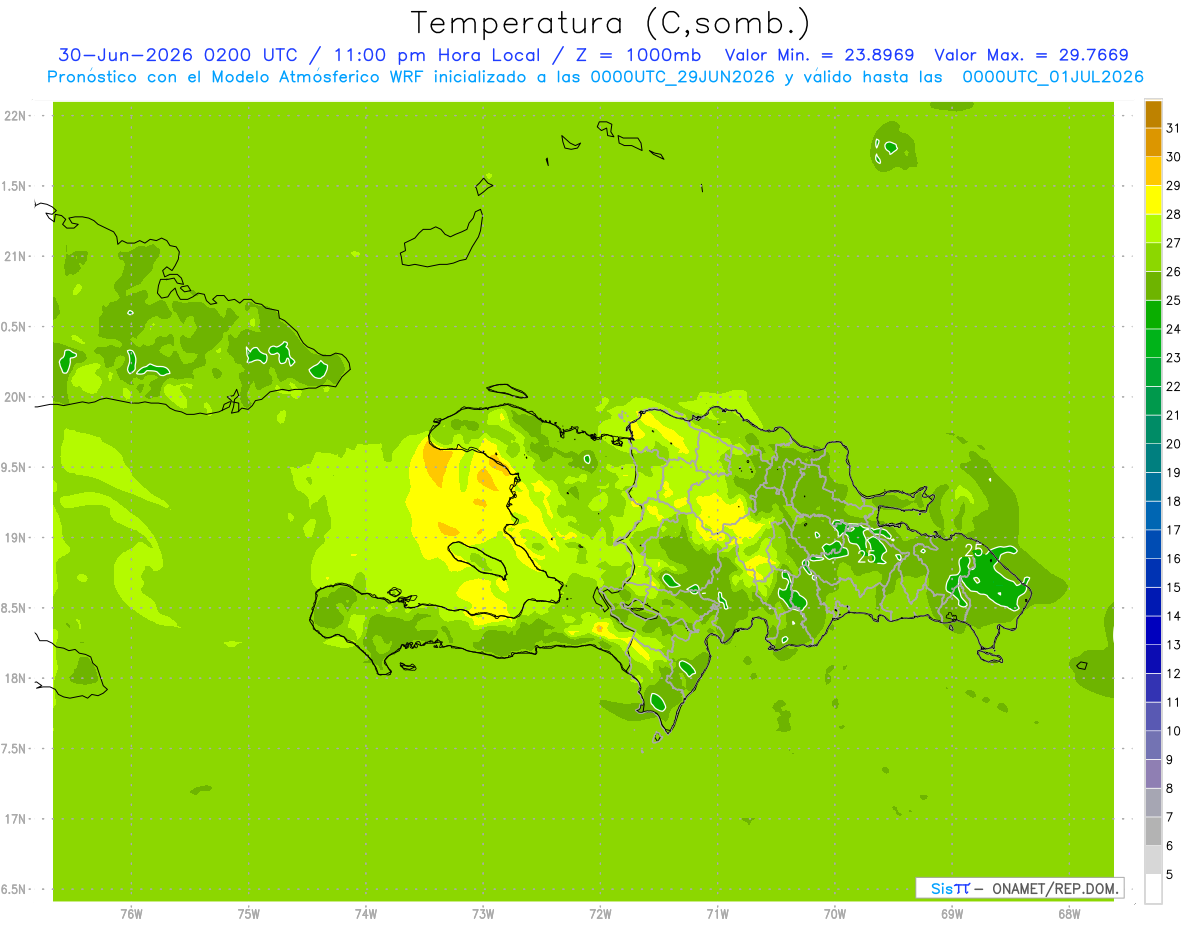1200x927 pixels.
Task: Click the '5' value on the color scale
Action: tap(1170, 875)
